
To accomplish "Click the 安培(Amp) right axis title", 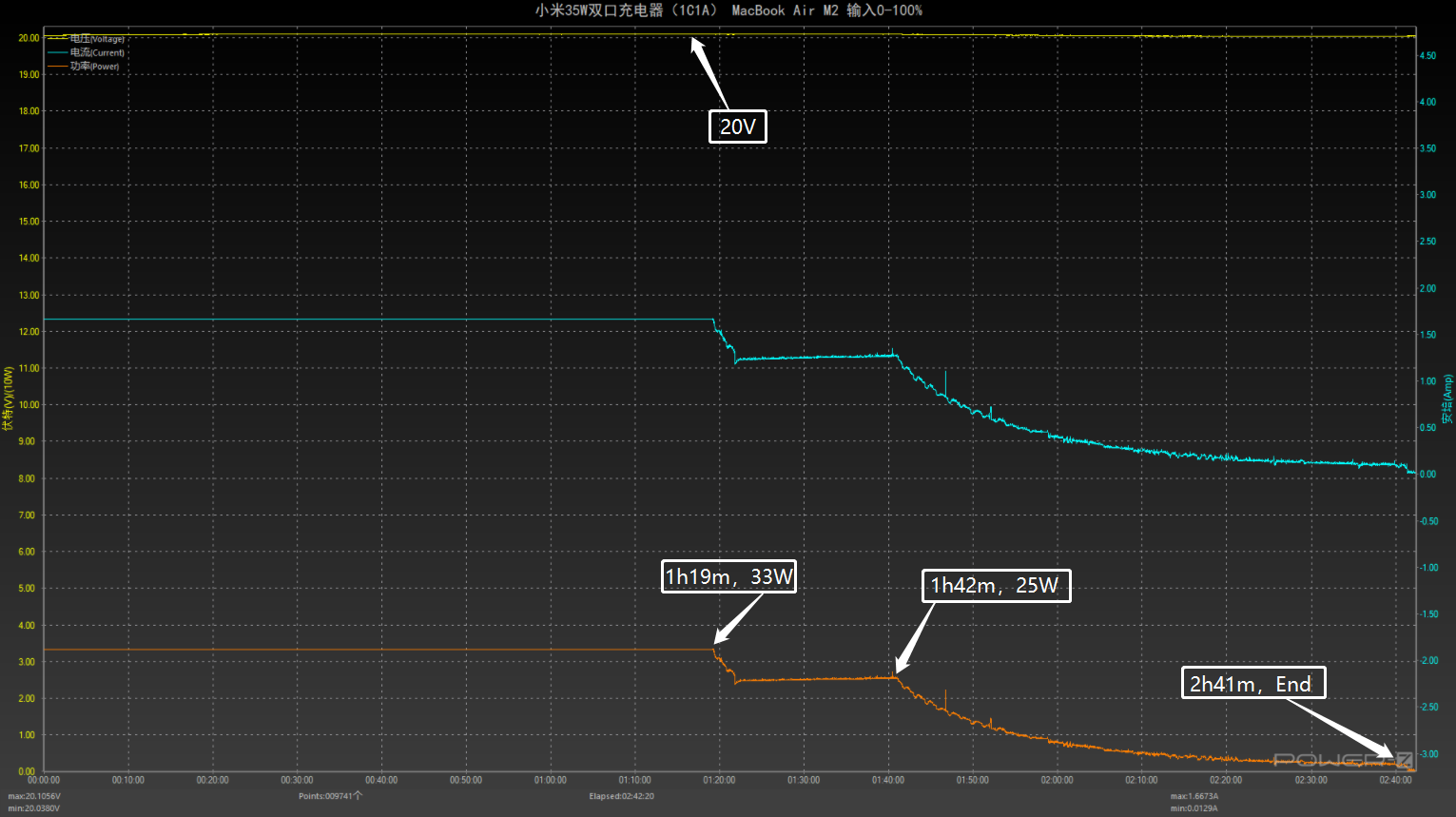I will (x=1447, y=399).
